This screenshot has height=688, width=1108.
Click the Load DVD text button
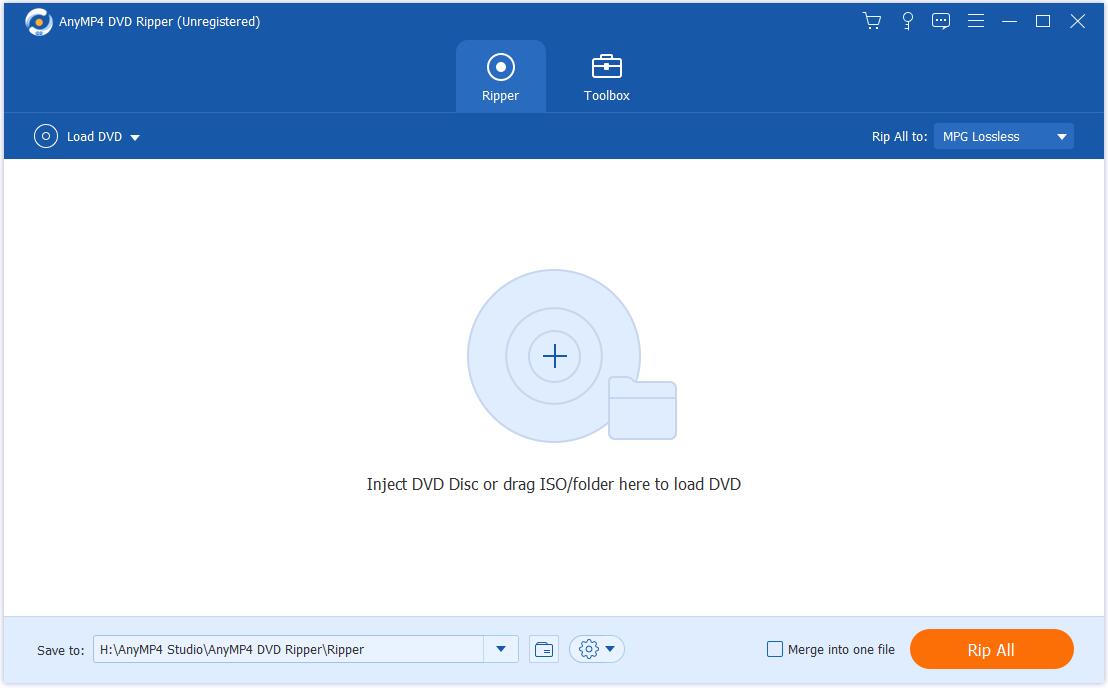pos(94,137)
